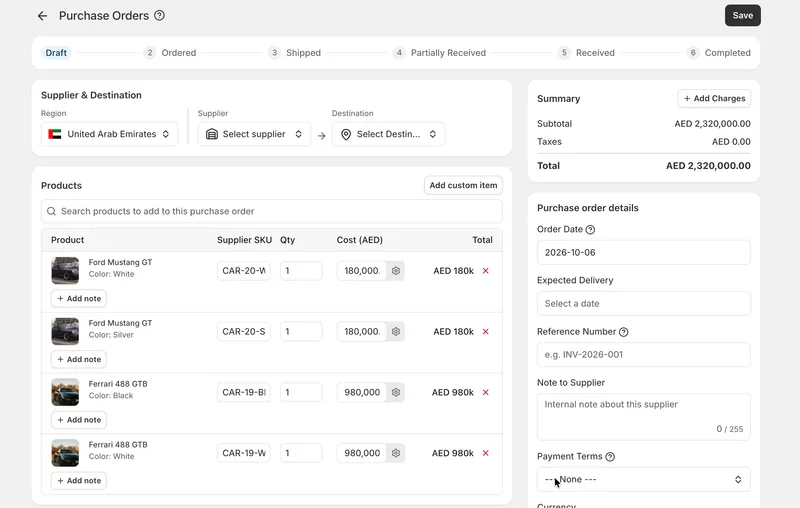Click the Note to Supplier text area
Screen dimensions: 800x508
pos(643,417)
